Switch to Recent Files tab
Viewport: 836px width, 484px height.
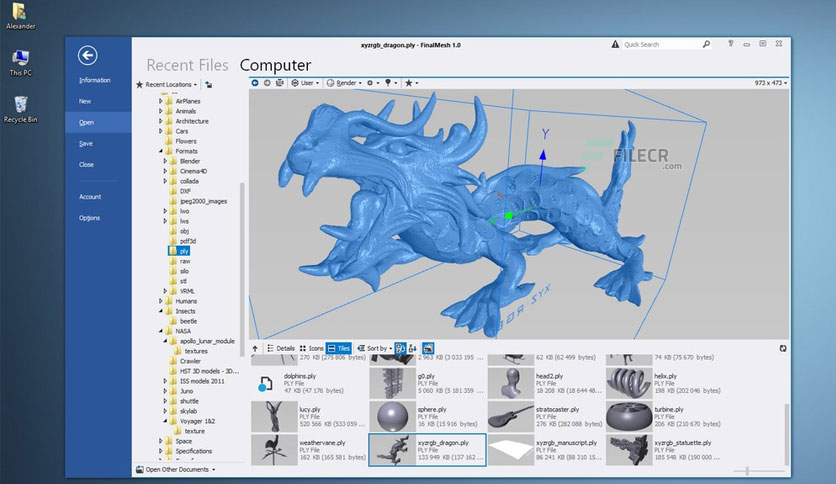pos(187,65)
